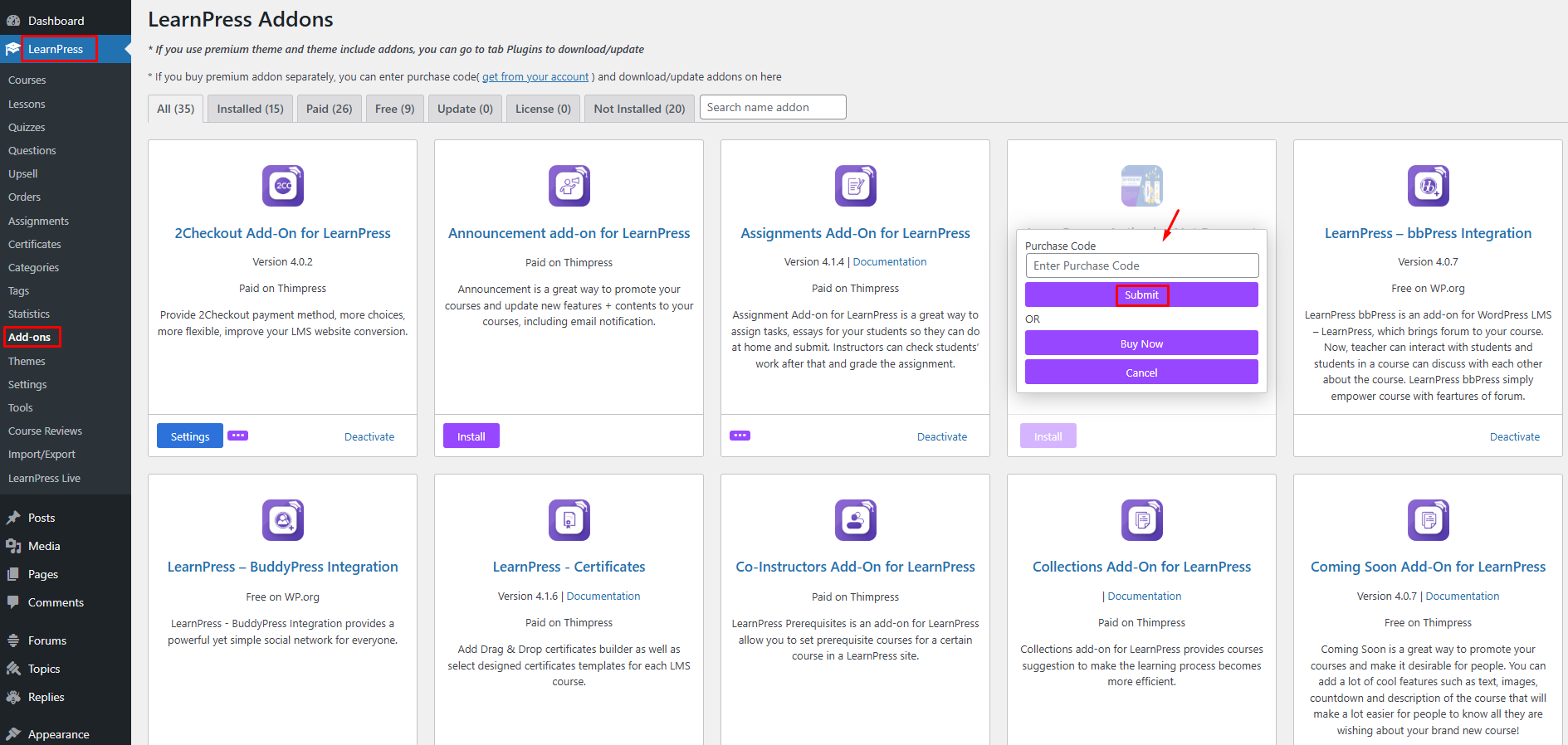Image resolution: width=1568 pixels, height=745 pixels.
Task: Open the 'get from your account' link
Action: tap(535, 76)
